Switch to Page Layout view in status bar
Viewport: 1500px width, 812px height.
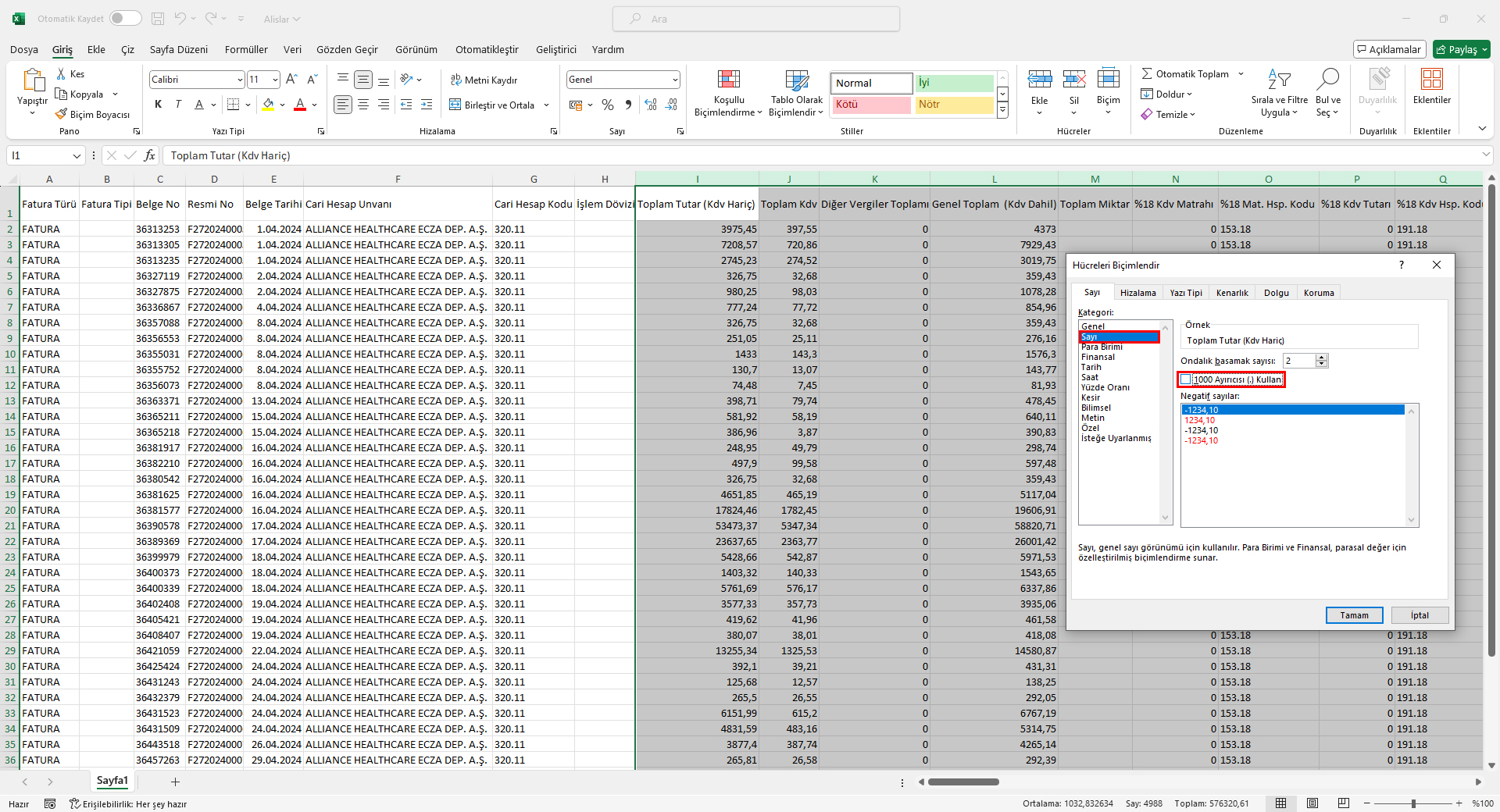1312,803
